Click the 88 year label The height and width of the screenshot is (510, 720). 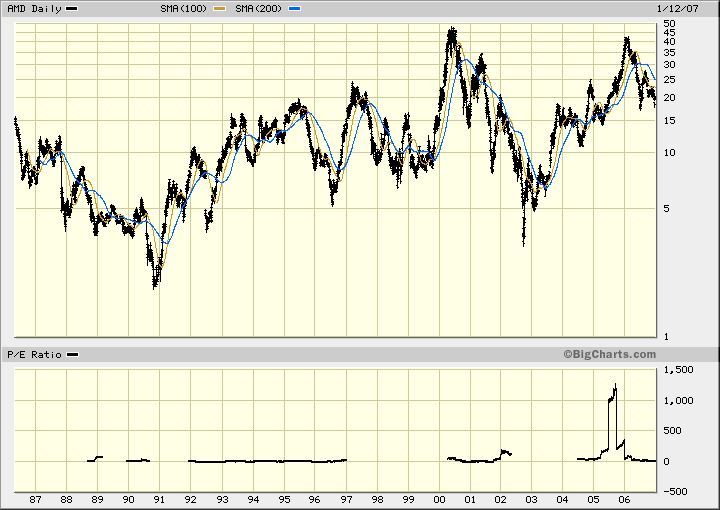[x=67, y=499]
